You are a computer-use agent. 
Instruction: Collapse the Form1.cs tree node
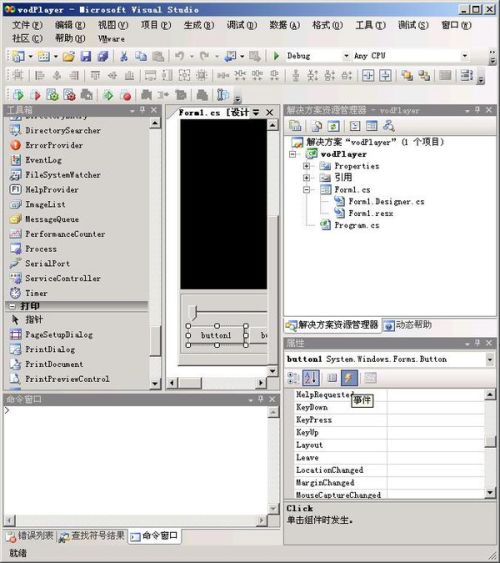[306, 190]
